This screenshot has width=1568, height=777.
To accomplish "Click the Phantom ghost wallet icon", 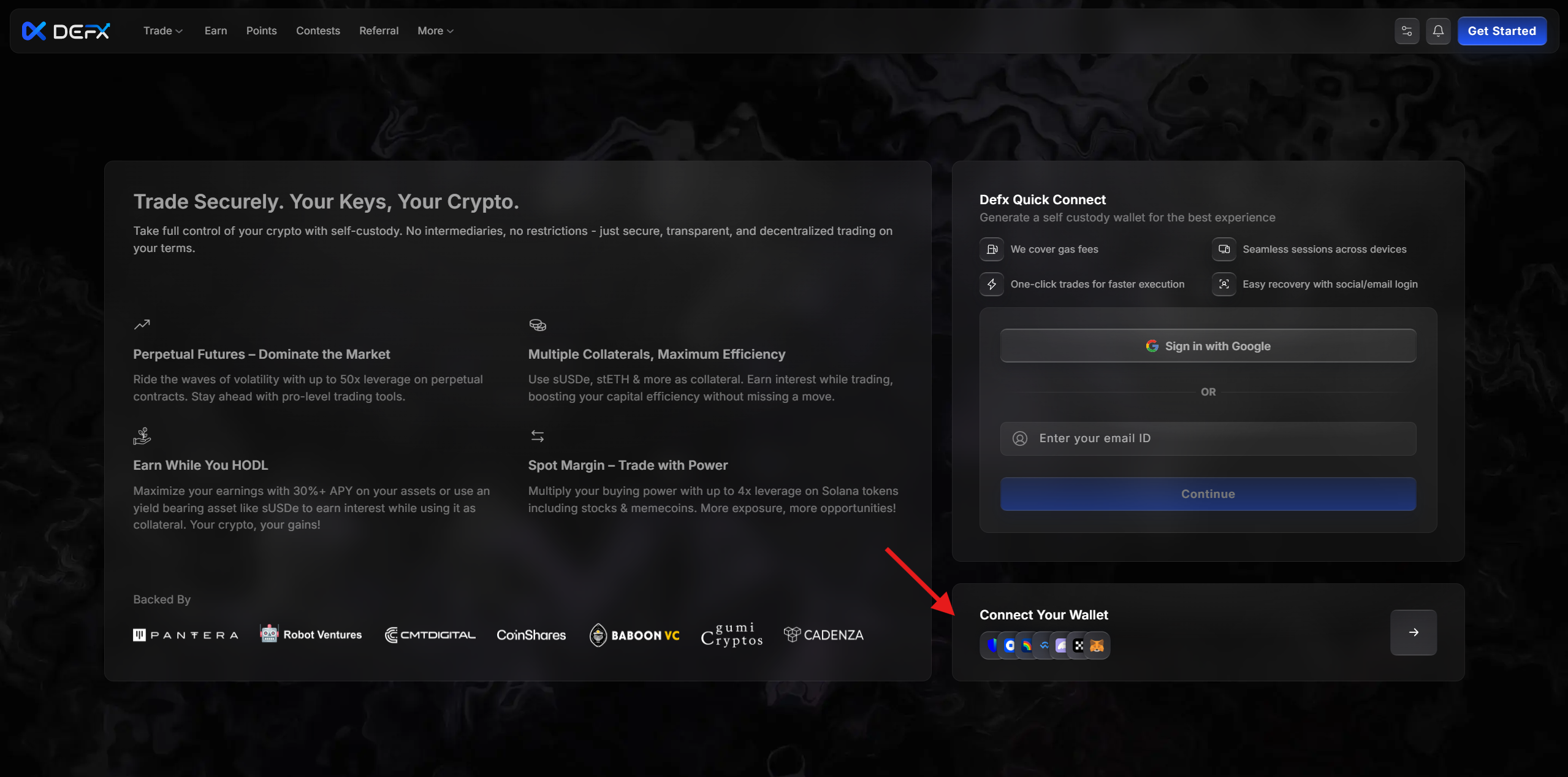I will click(1062, 645).
